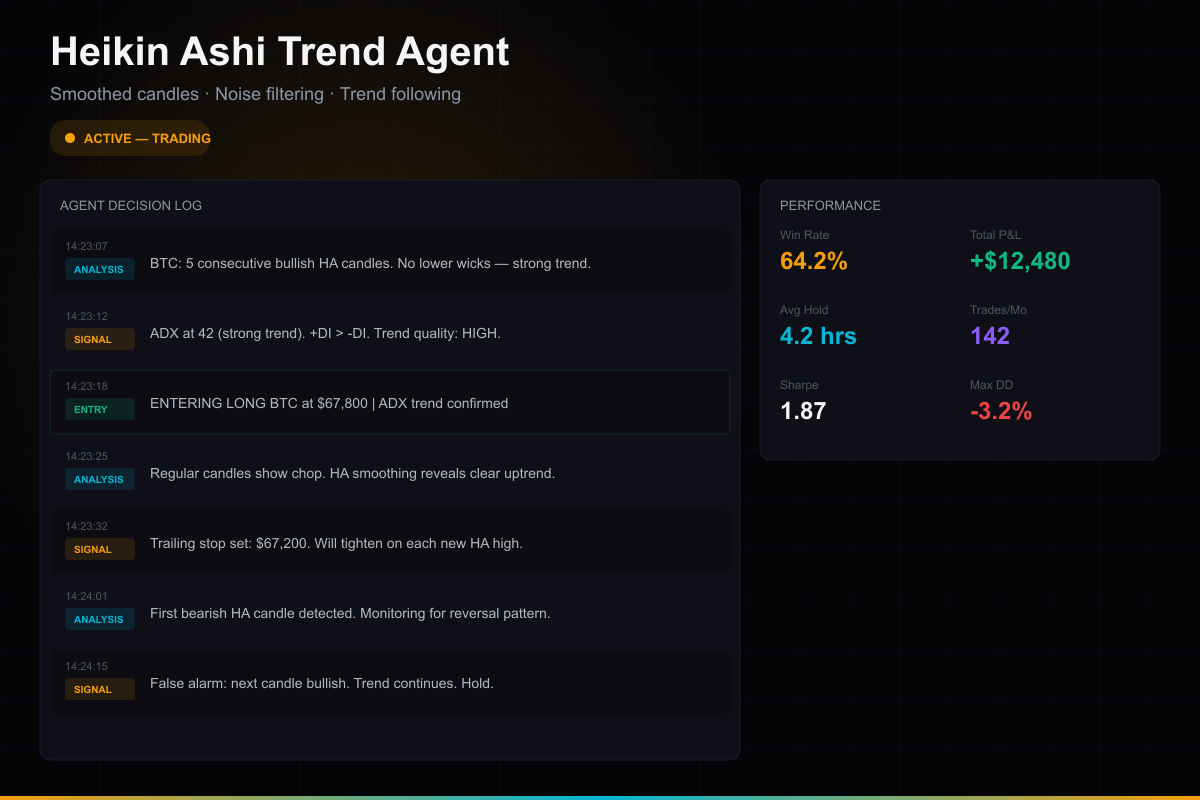The image size is (1200, 800).
Task: Select the SIGNAL badge for trailing stop entry
Action: click(x=99, y=549)
